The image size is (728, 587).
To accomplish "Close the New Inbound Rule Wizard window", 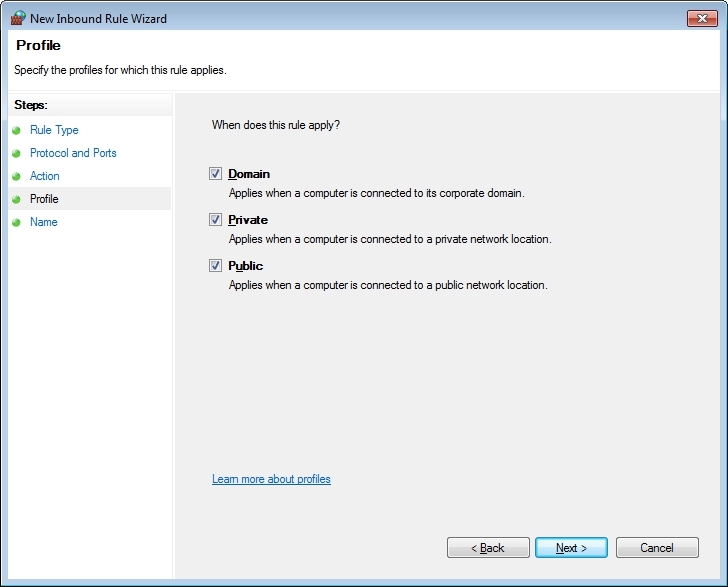I will click(x=701, y=18).
